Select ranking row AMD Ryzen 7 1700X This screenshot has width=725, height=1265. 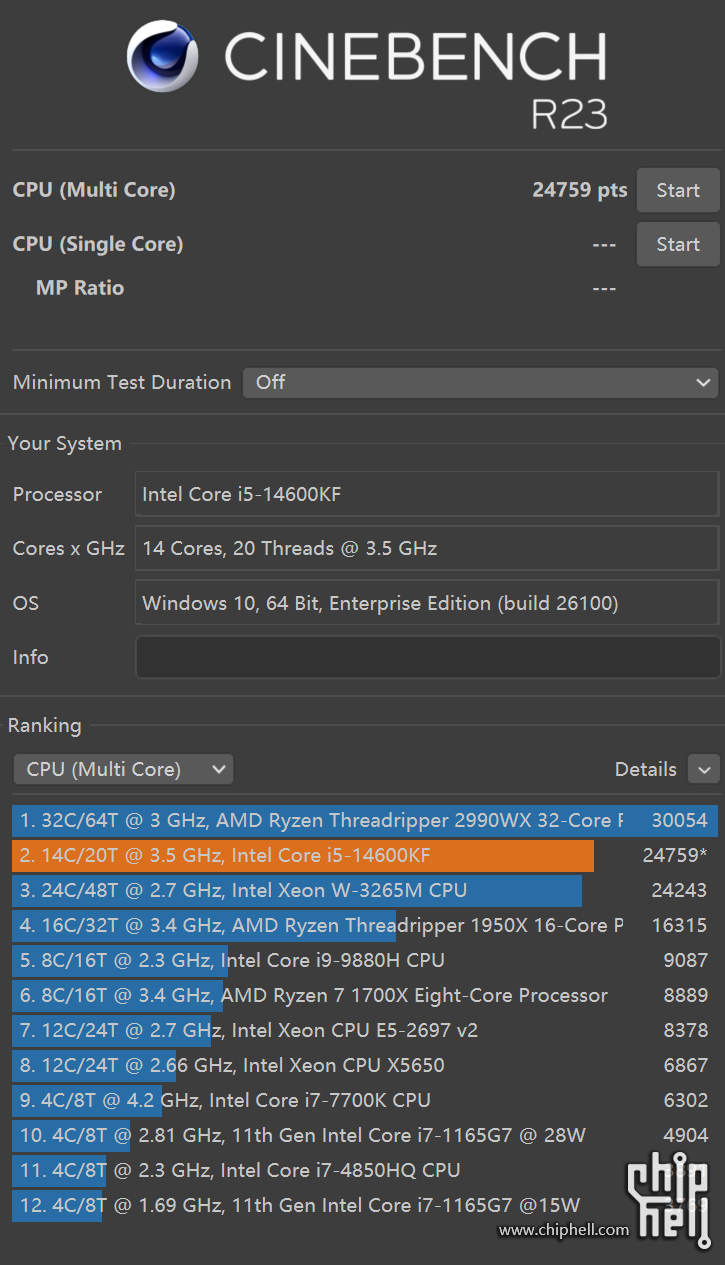pos(365,996)
